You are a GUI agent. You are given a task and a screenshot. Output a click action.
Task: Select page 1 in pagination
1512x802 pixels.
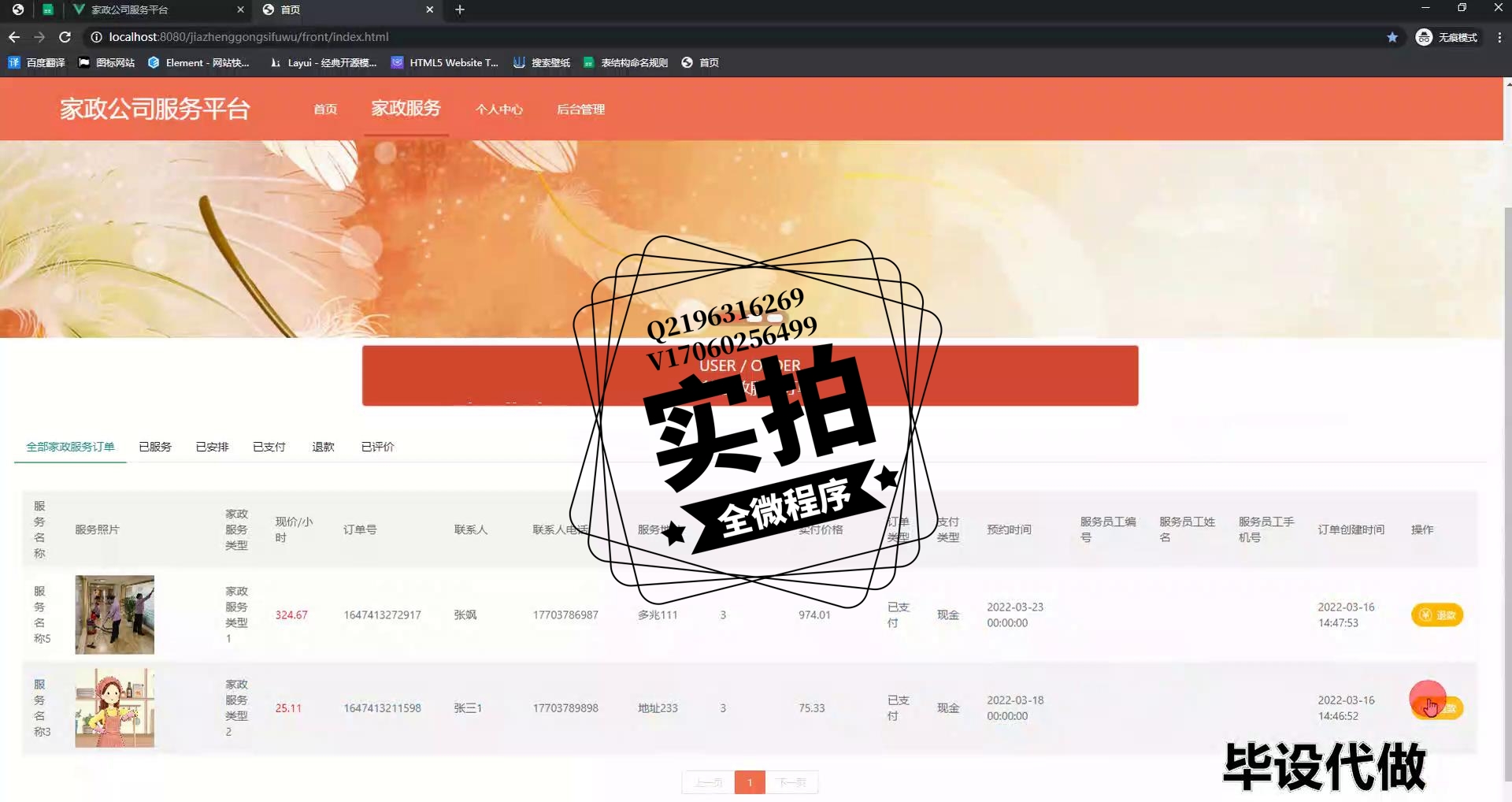[750, 782]
